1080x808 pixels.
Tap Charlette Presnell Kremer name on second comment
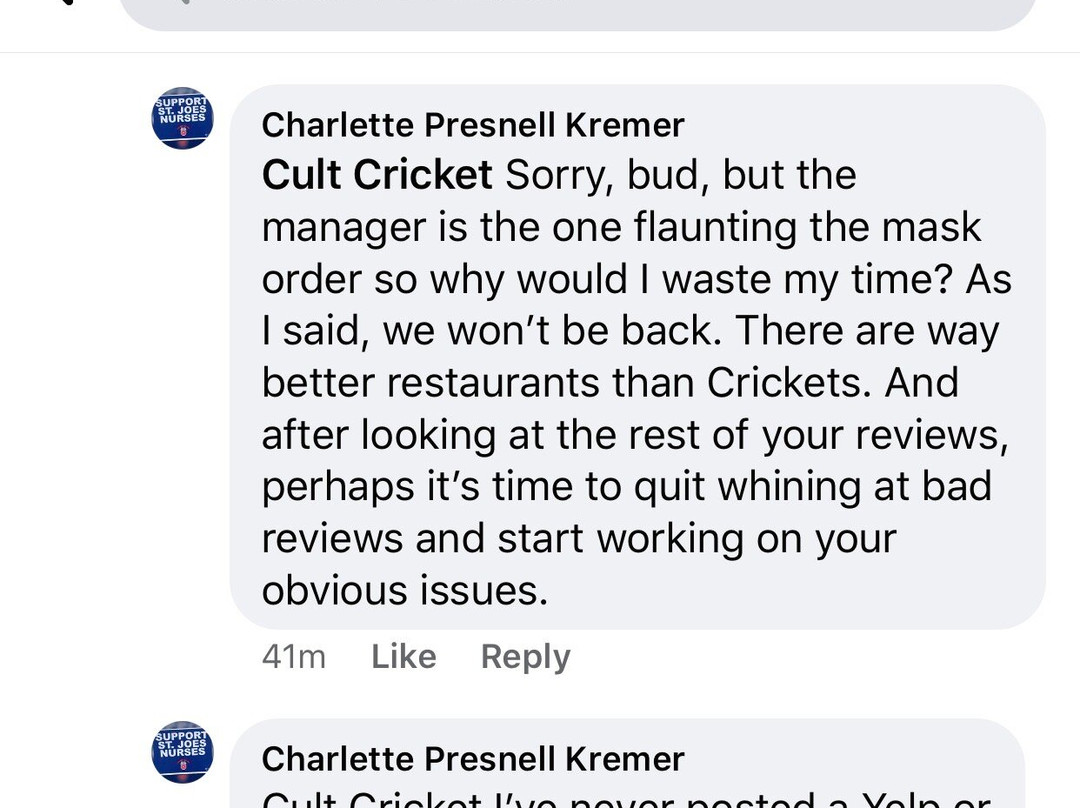[x=472, y=759]
